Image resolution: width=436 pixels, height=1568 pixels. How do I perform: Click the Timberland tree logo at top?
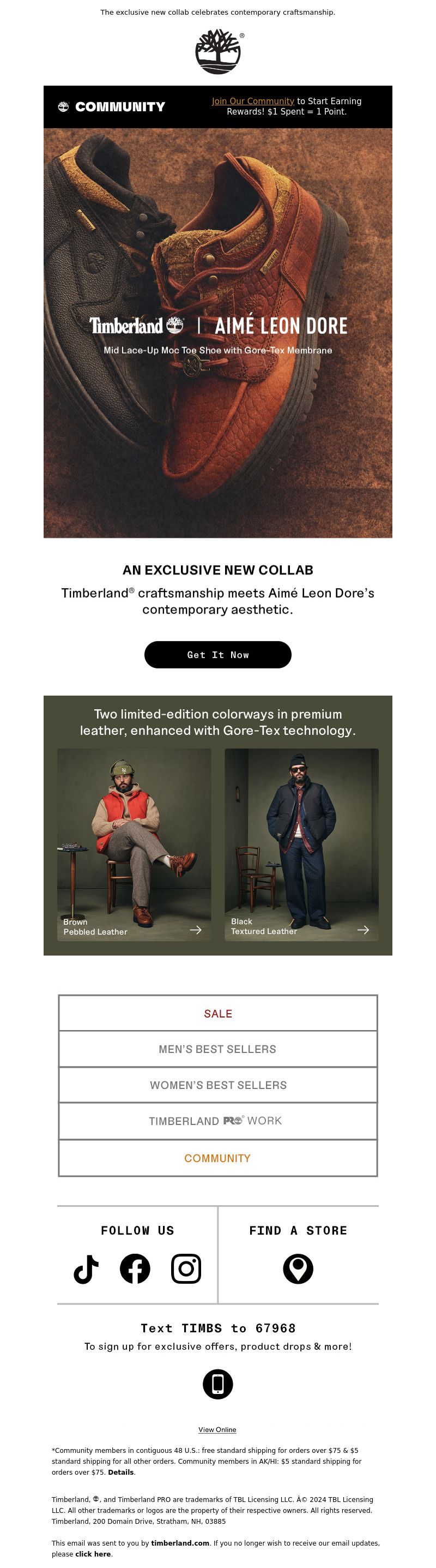coord(217,52)
